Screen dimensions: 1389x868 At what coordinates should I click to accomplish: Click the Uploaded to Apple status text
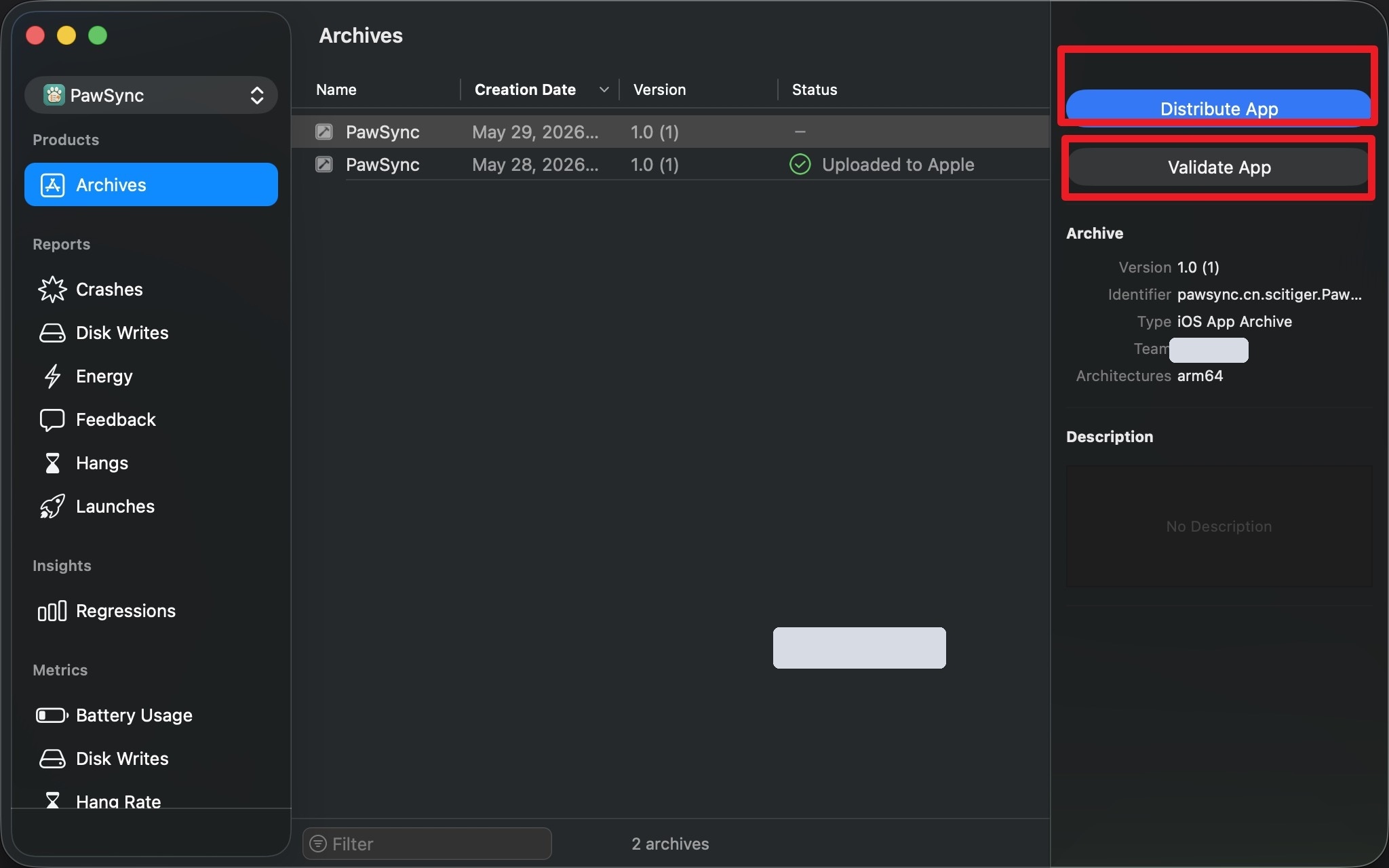[x=898, y=164]
